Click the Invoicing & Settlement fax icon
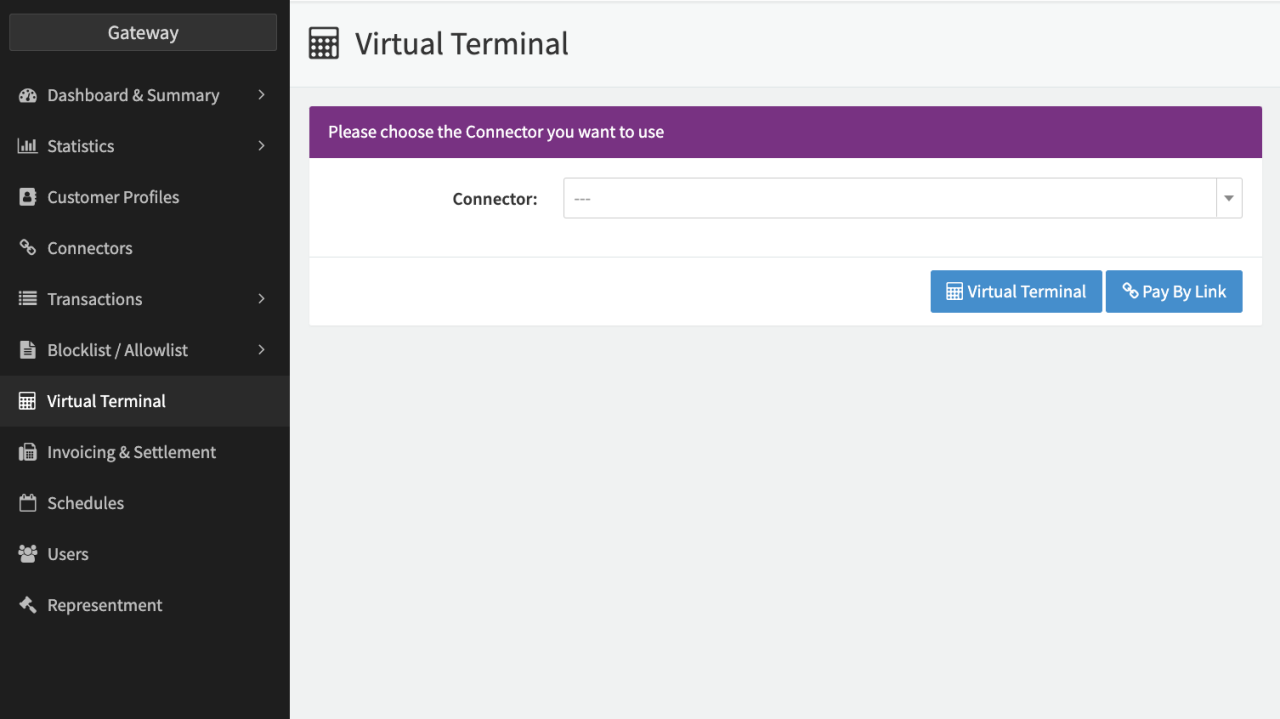Screen dimensions: 1280x719 click(28, 452)
